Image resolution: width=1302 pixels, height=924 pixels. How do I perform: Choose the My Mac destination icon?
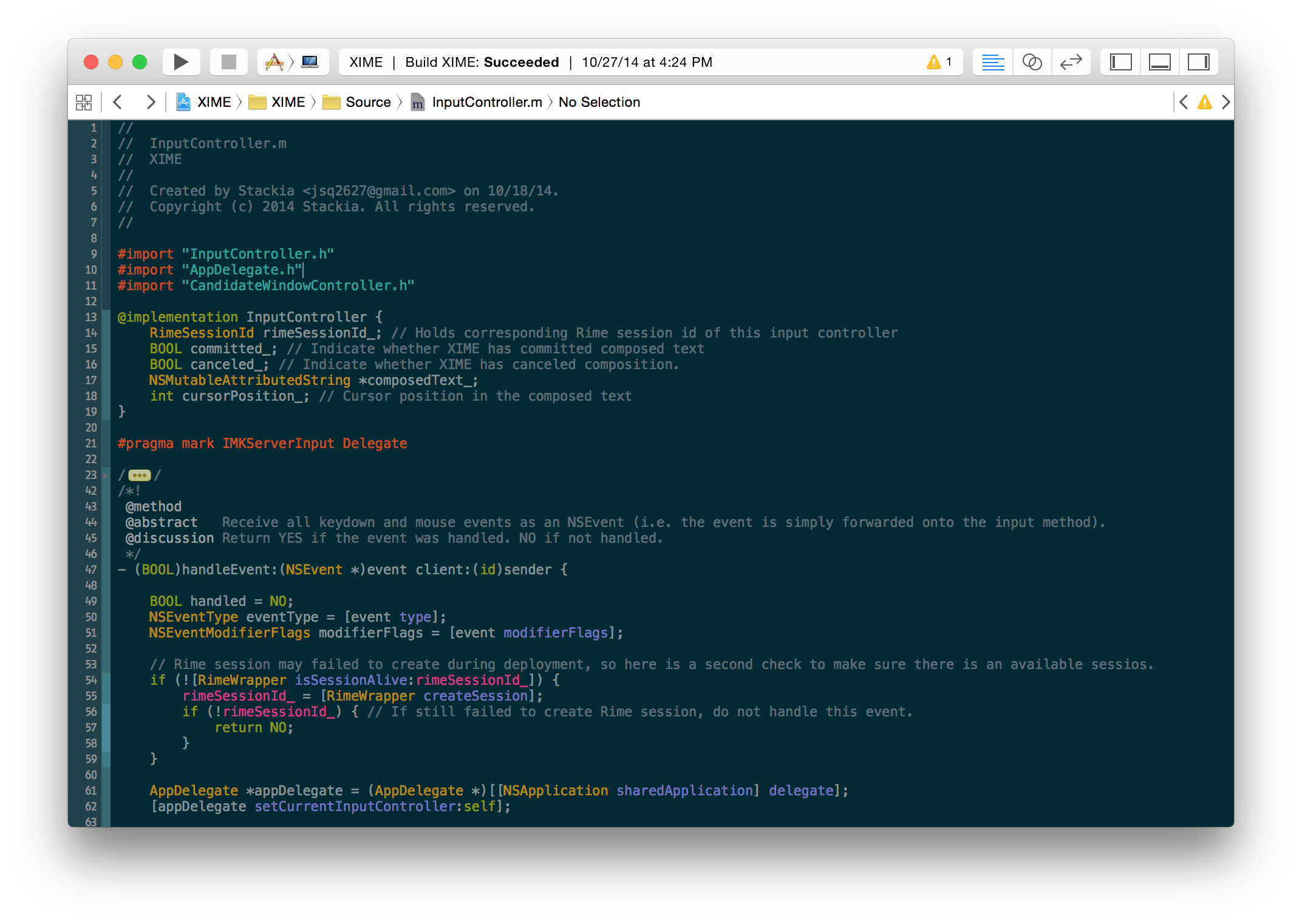coord(310,62)
